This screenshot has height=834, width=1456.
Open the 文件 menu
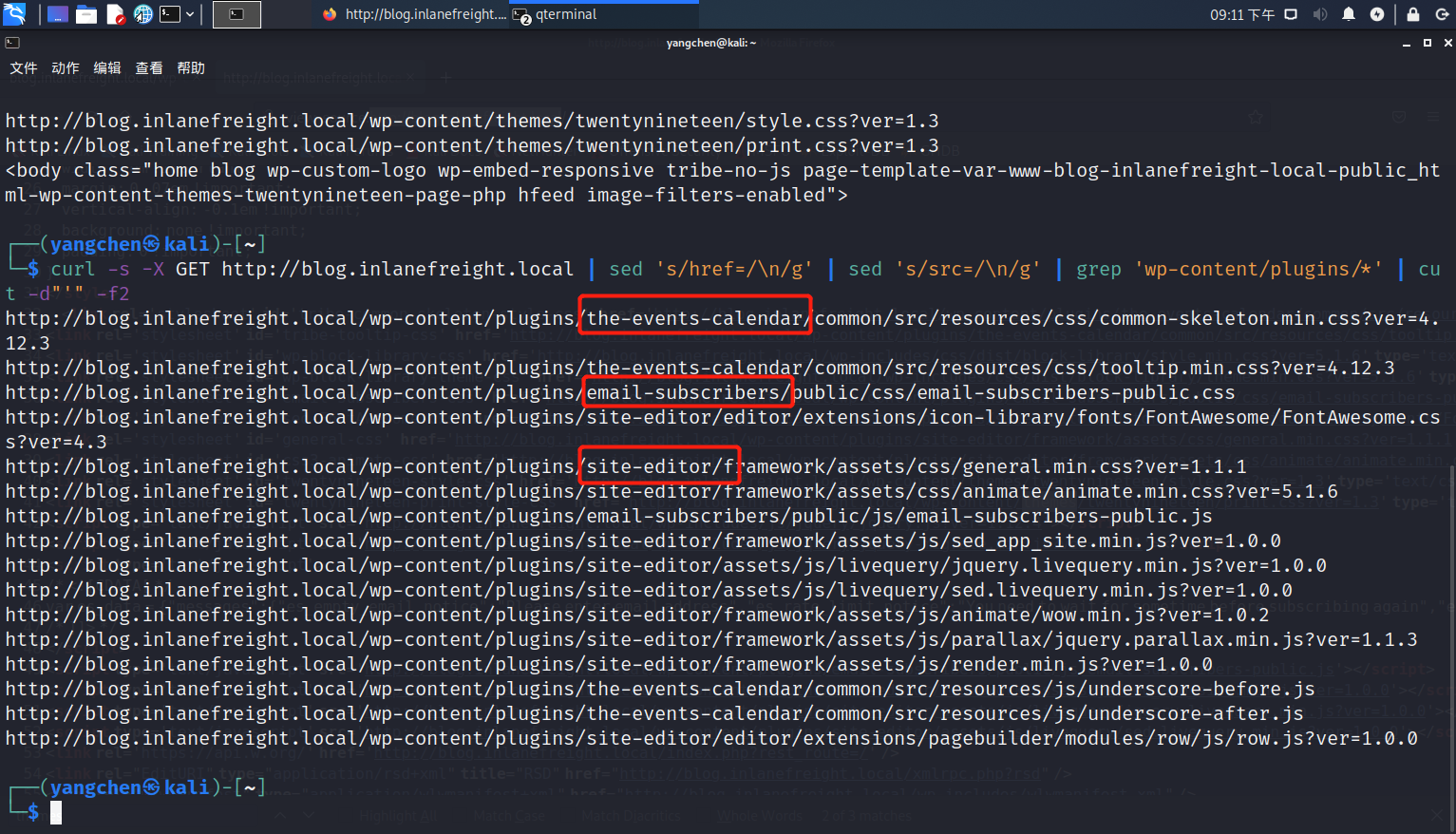click(23, 67)
